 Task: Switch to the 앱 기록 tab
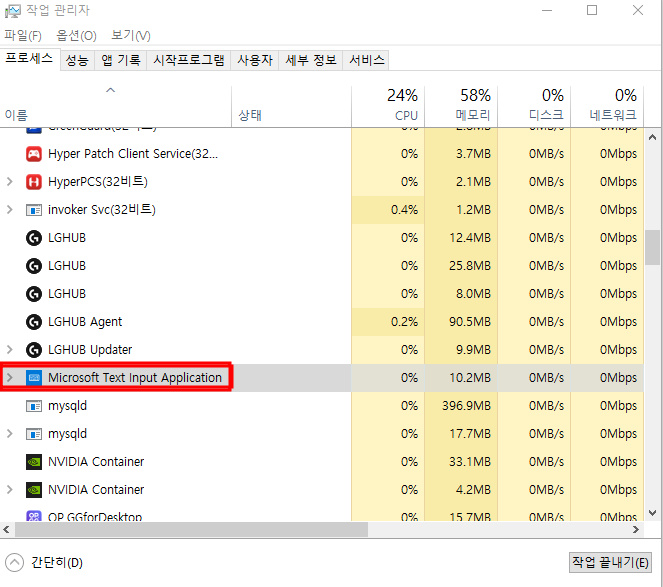click(x=121, y=60)
